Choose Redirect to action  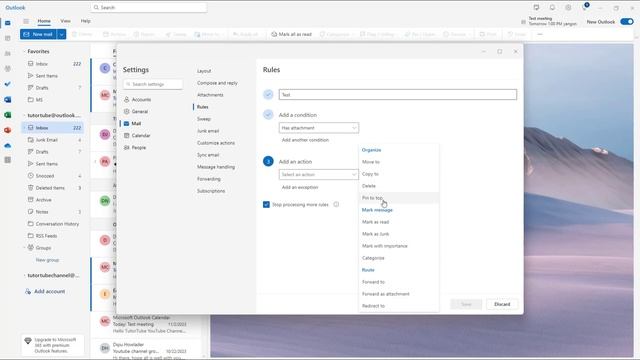[398, 306]
